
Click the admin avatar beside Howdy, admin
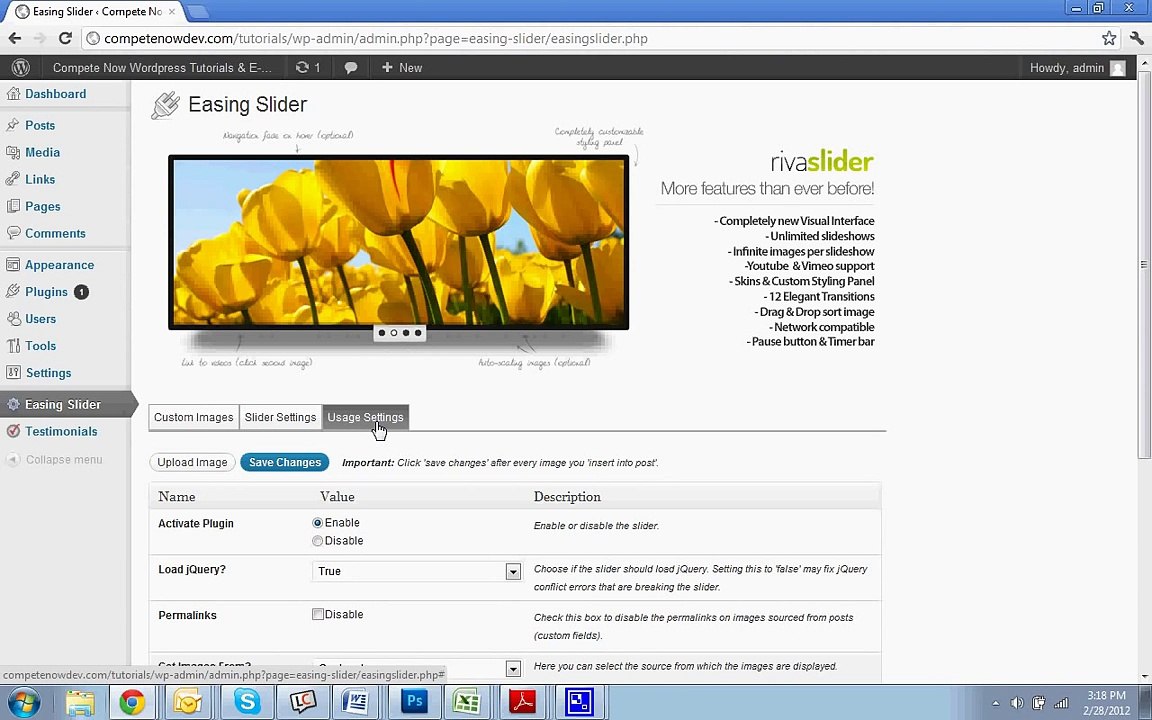coord(1117,68)
